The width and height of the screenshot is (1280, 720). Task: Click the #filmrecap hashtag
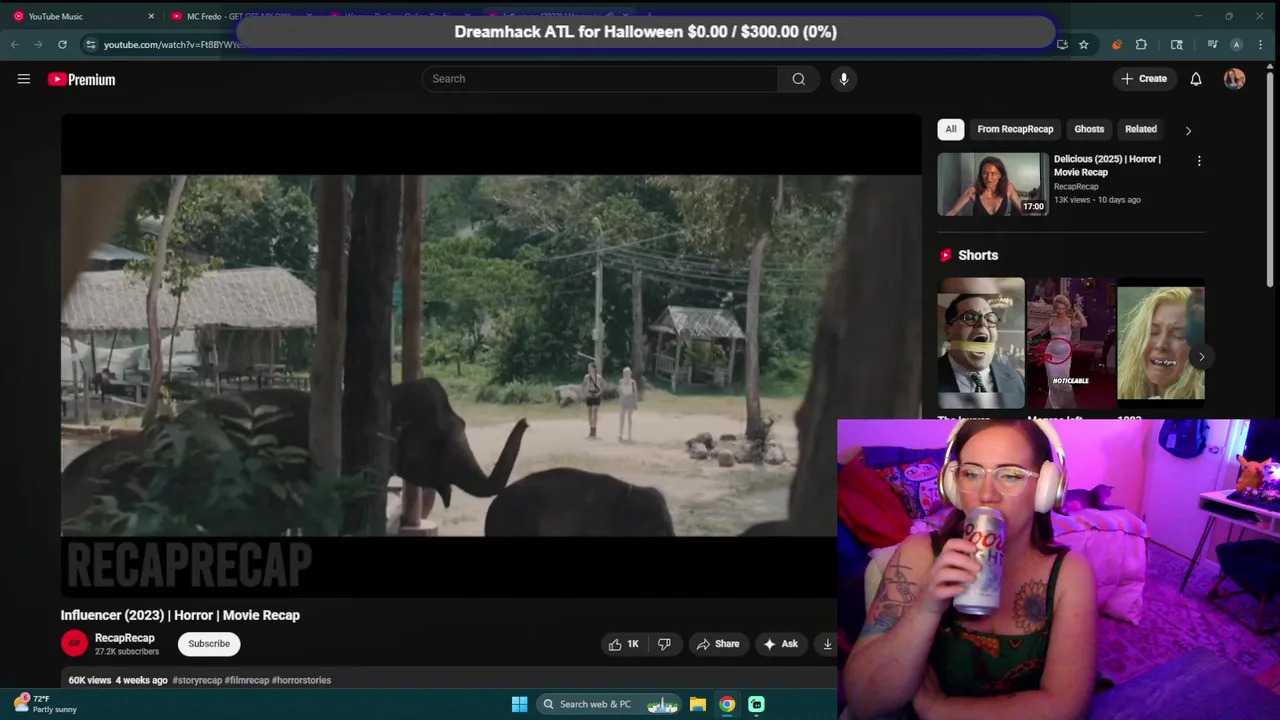(247, 680)
